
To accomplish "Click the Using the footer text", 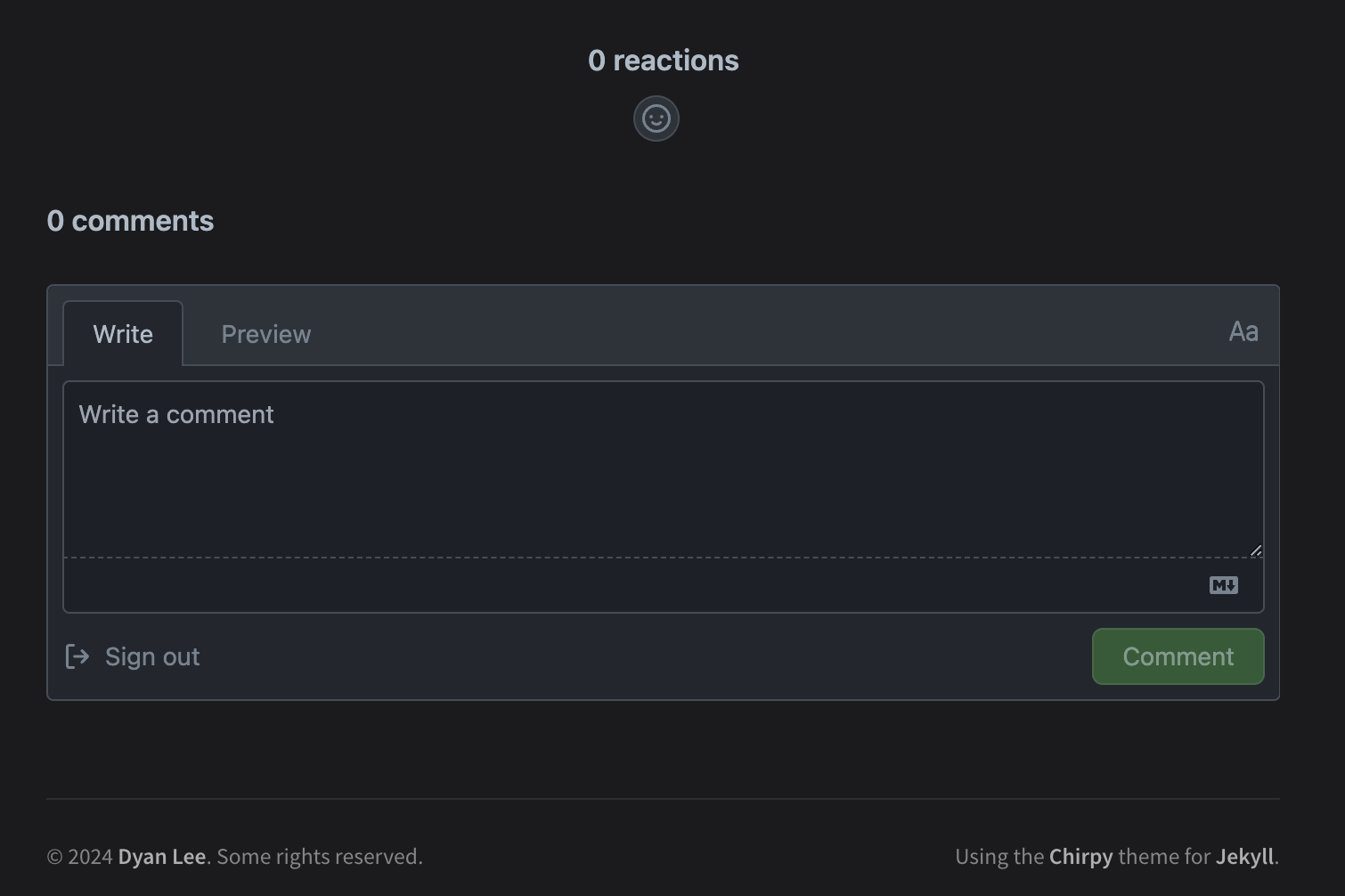I will pyautogui.click(x=999, y=857).
